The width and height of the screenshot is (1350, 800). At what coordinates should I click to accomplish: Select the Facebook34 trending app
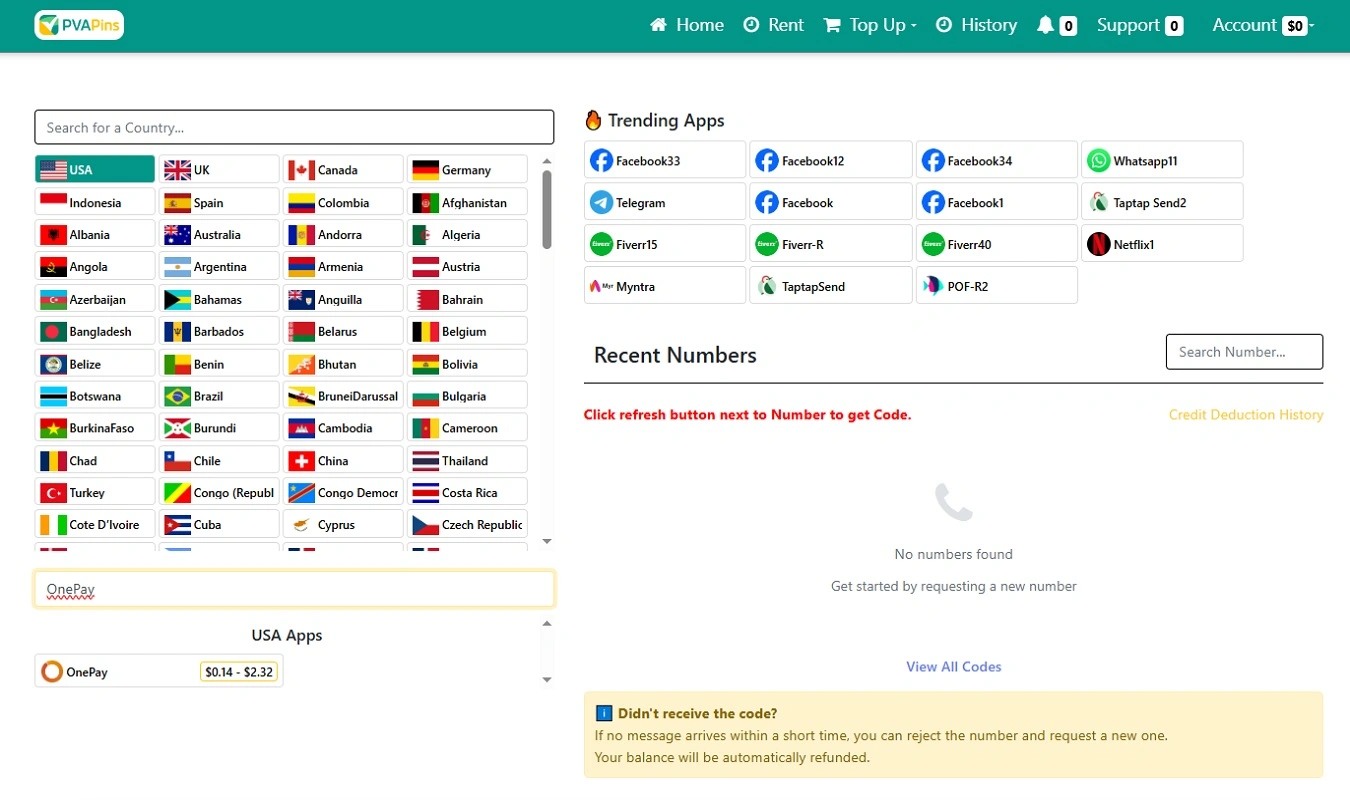coord(997,160)
